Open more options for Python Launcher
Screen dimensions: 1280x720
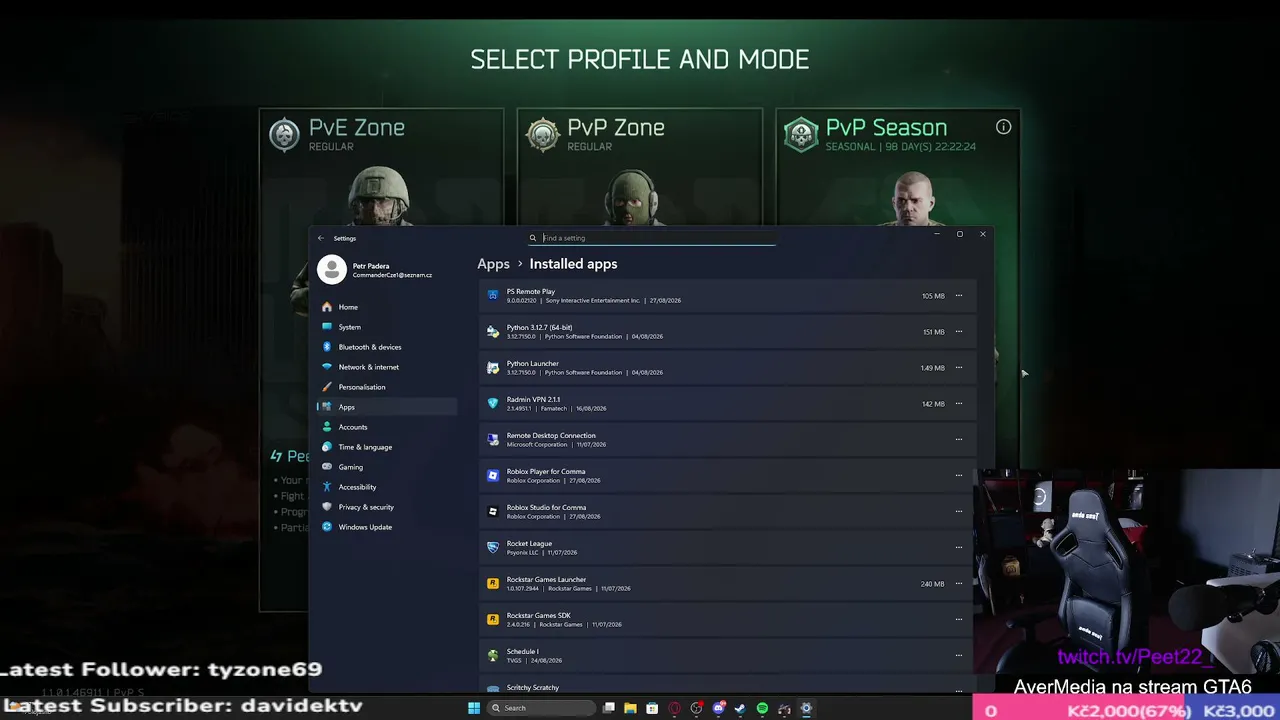[x=958, y=368]
